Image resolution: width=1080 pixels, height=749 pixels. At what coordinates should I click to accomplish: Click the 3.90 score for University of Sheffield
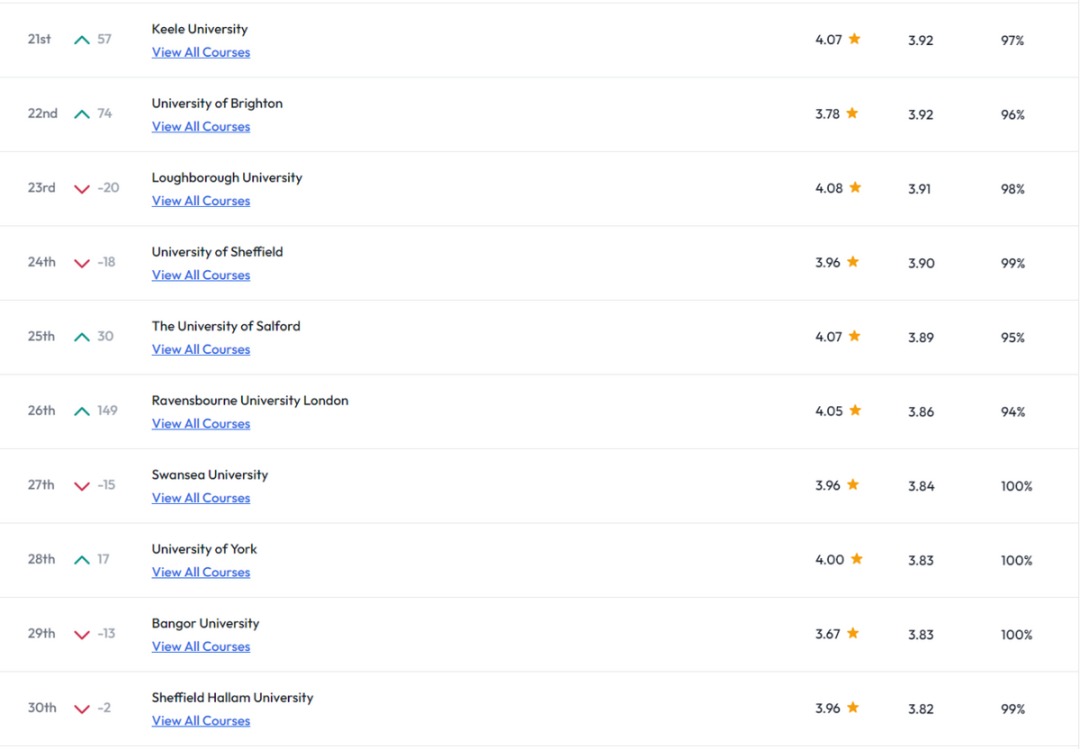click(921, 264)
